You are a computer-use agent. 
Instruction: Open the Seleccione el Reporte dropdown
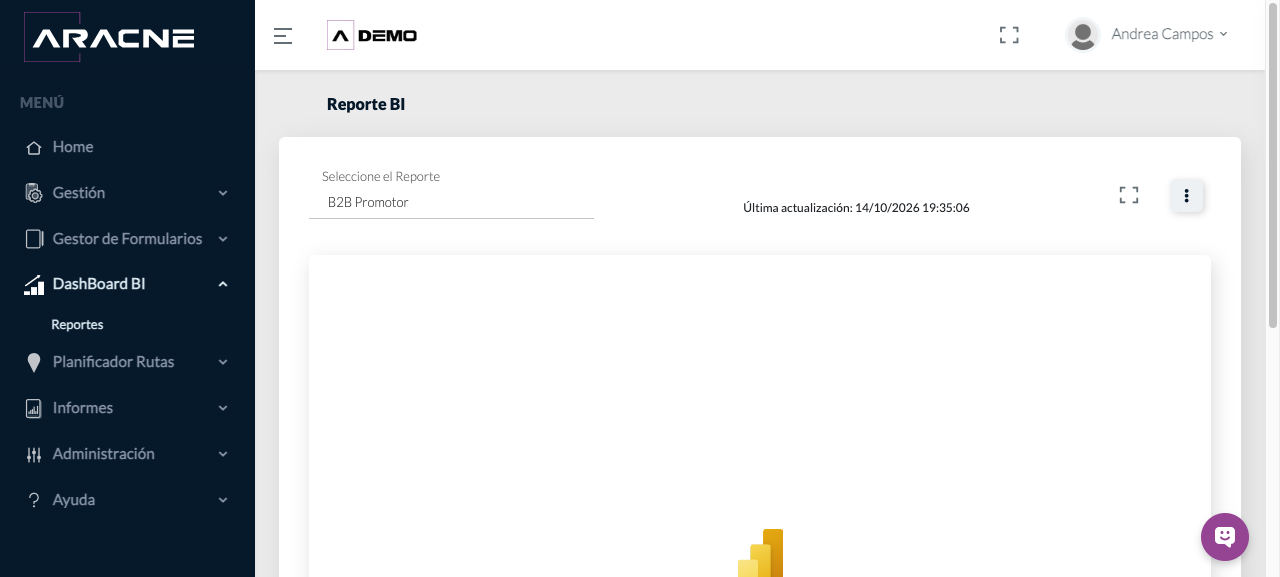451,203
